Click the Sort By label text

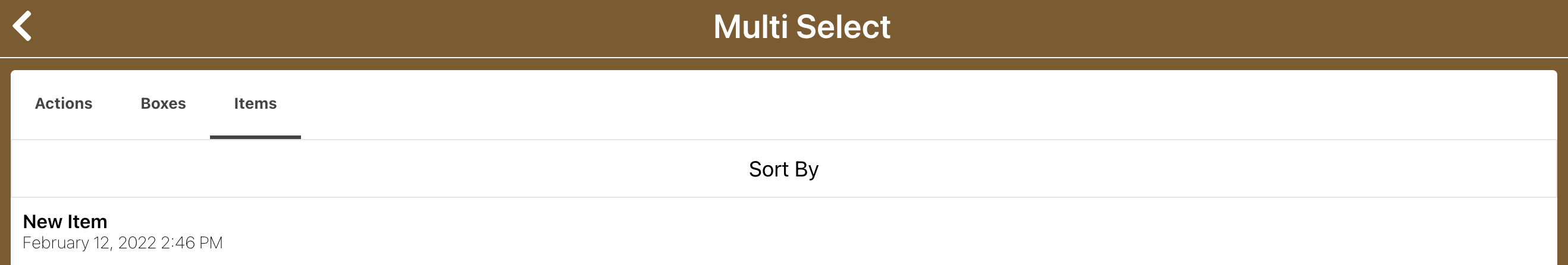pyautogui.click(x=783, y=169)
